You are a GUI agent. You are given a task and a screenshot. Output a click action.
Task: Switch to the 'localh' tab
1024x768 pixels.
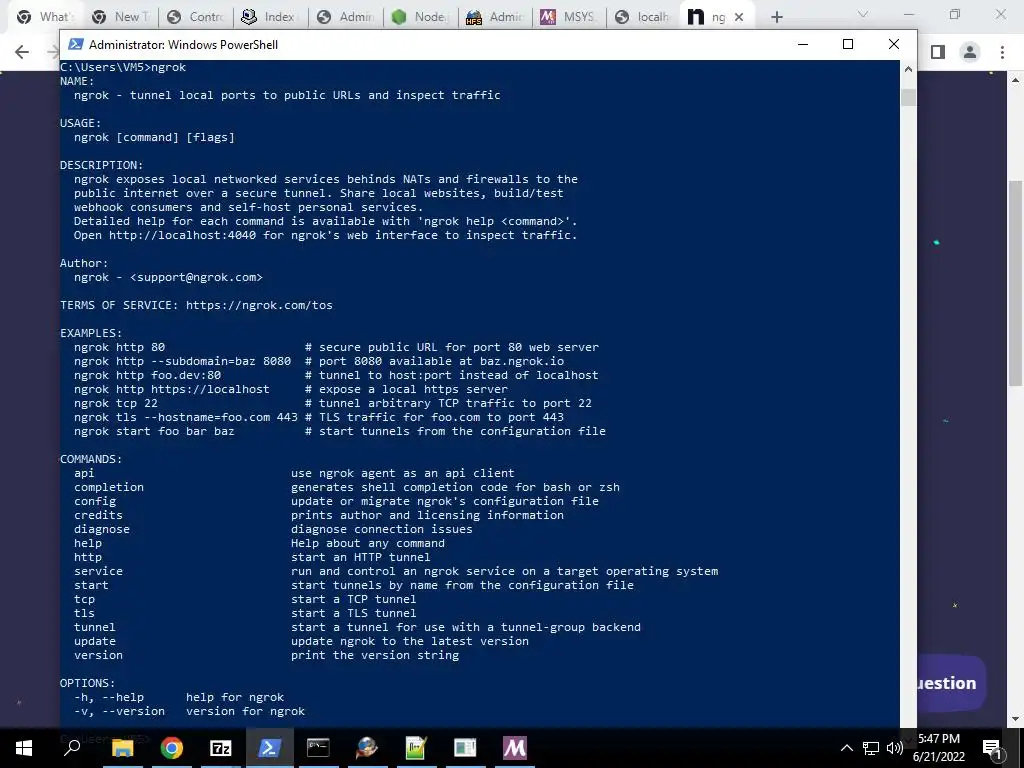643,17
